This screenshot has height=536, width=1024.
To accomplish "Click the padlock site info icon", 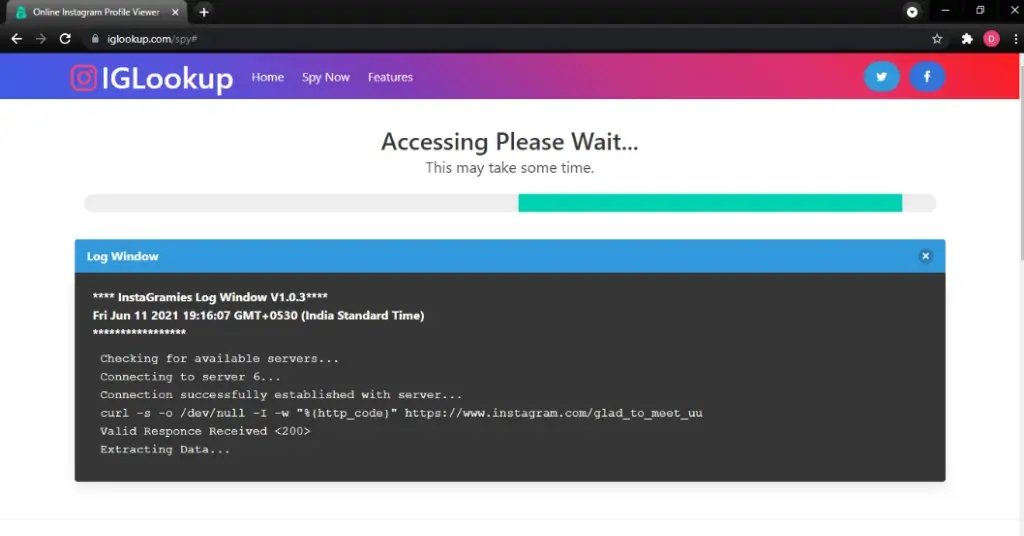I will pyautogui.click(x=95, y=39).
